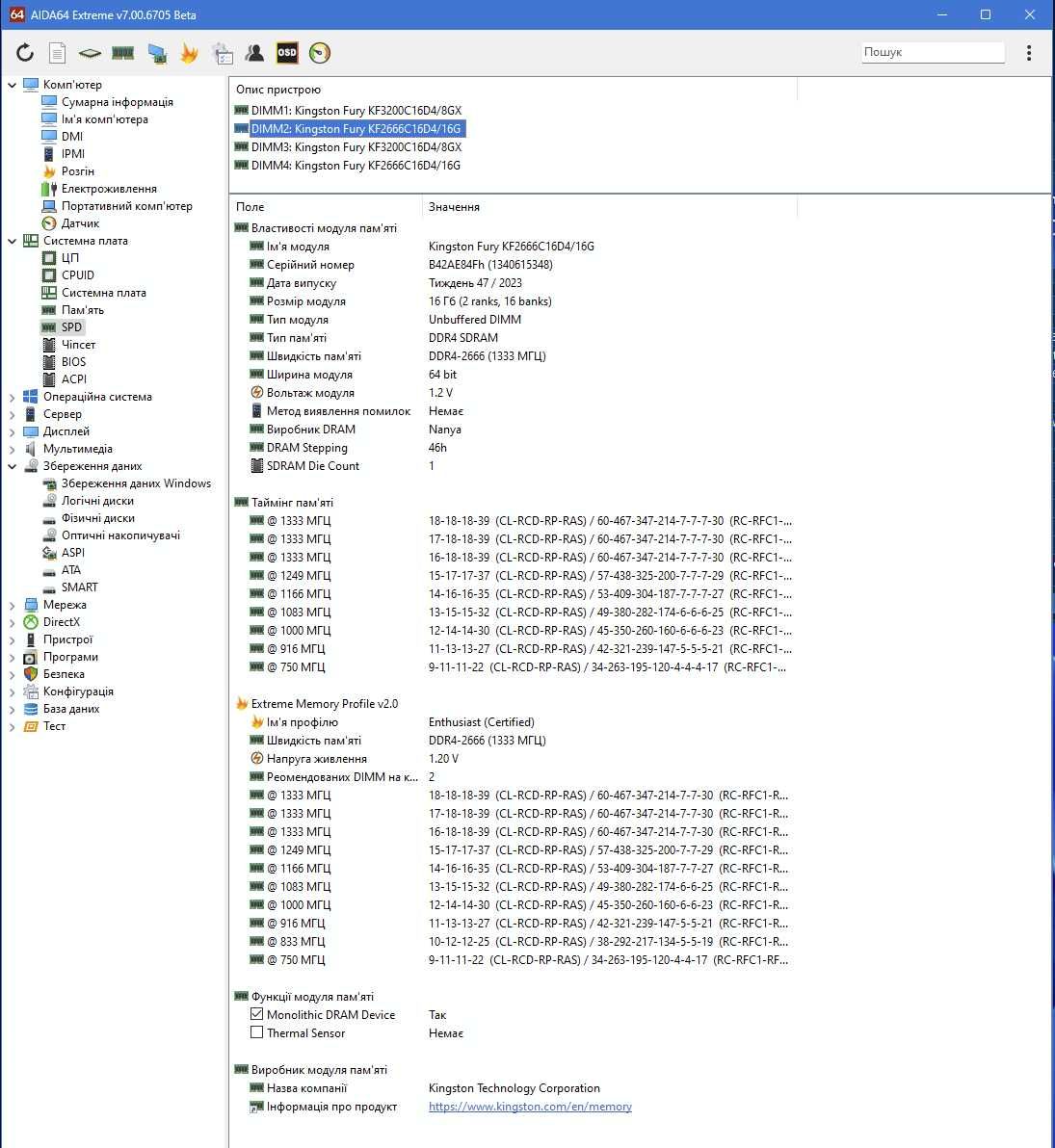The height and width of the screenshot is (1148, 1055).
Task: Expand the Дисплей tree node
Action: tap(12, 432)
